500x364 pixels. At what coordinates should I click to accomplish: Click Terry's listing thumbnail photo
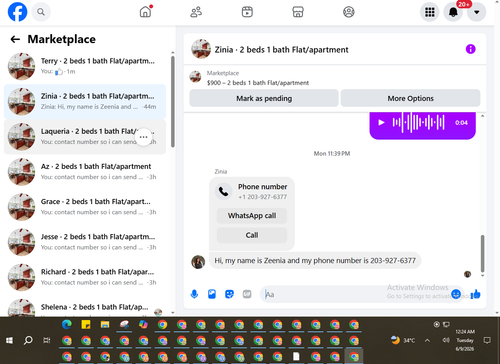[21, 66]
